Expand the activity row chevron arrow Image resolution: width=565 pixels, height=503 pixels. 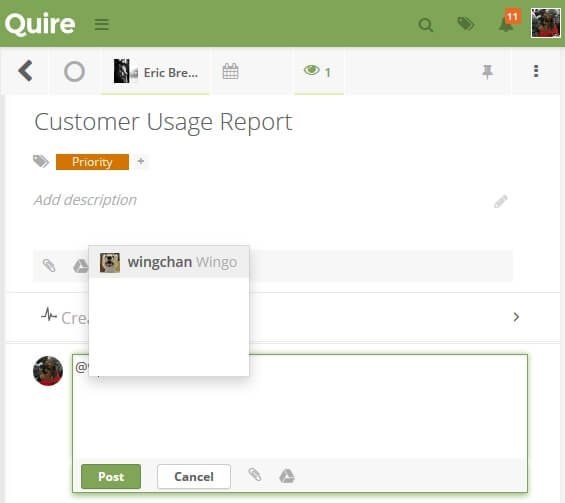[x=516, y=317]
